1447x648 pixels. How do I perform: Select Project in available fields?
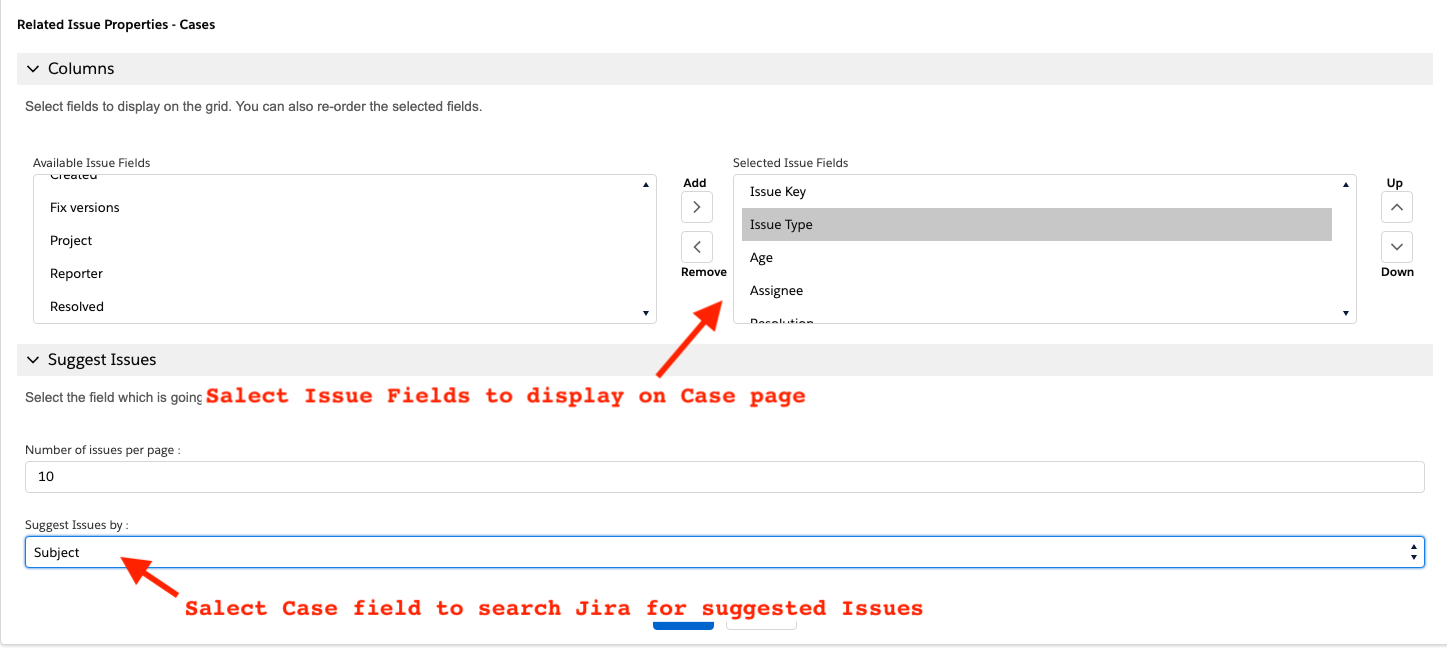coord(71,241)
